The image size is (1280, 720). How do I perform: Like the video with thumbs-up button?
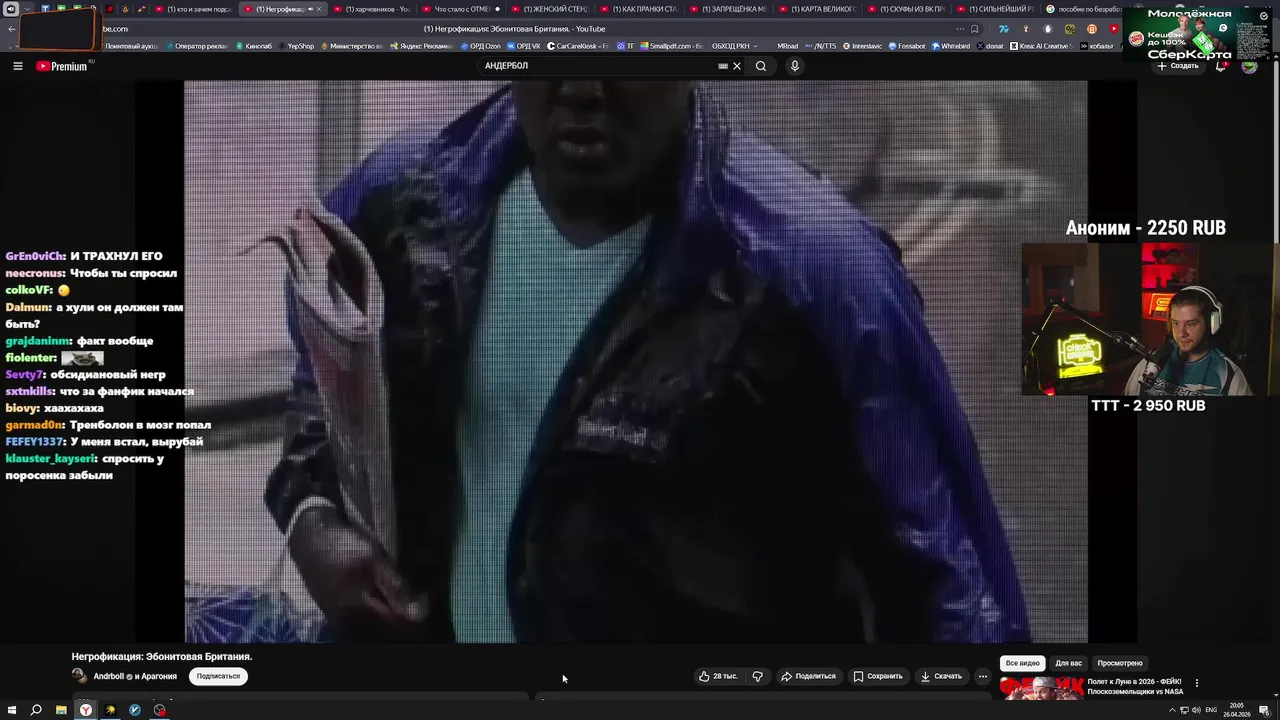click(x=718, y=676)
